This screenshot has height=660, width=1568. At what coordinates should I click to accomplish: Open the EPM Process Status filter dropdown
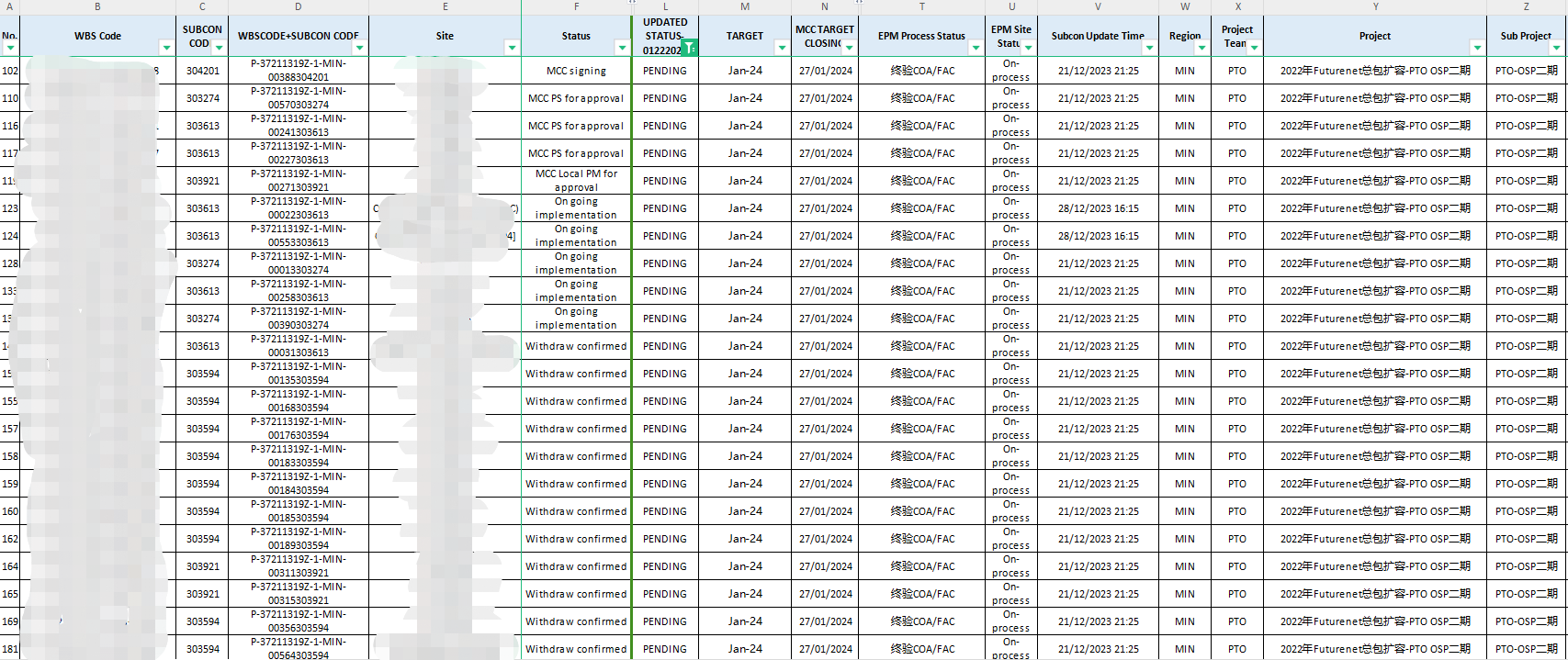pos(976,48)
